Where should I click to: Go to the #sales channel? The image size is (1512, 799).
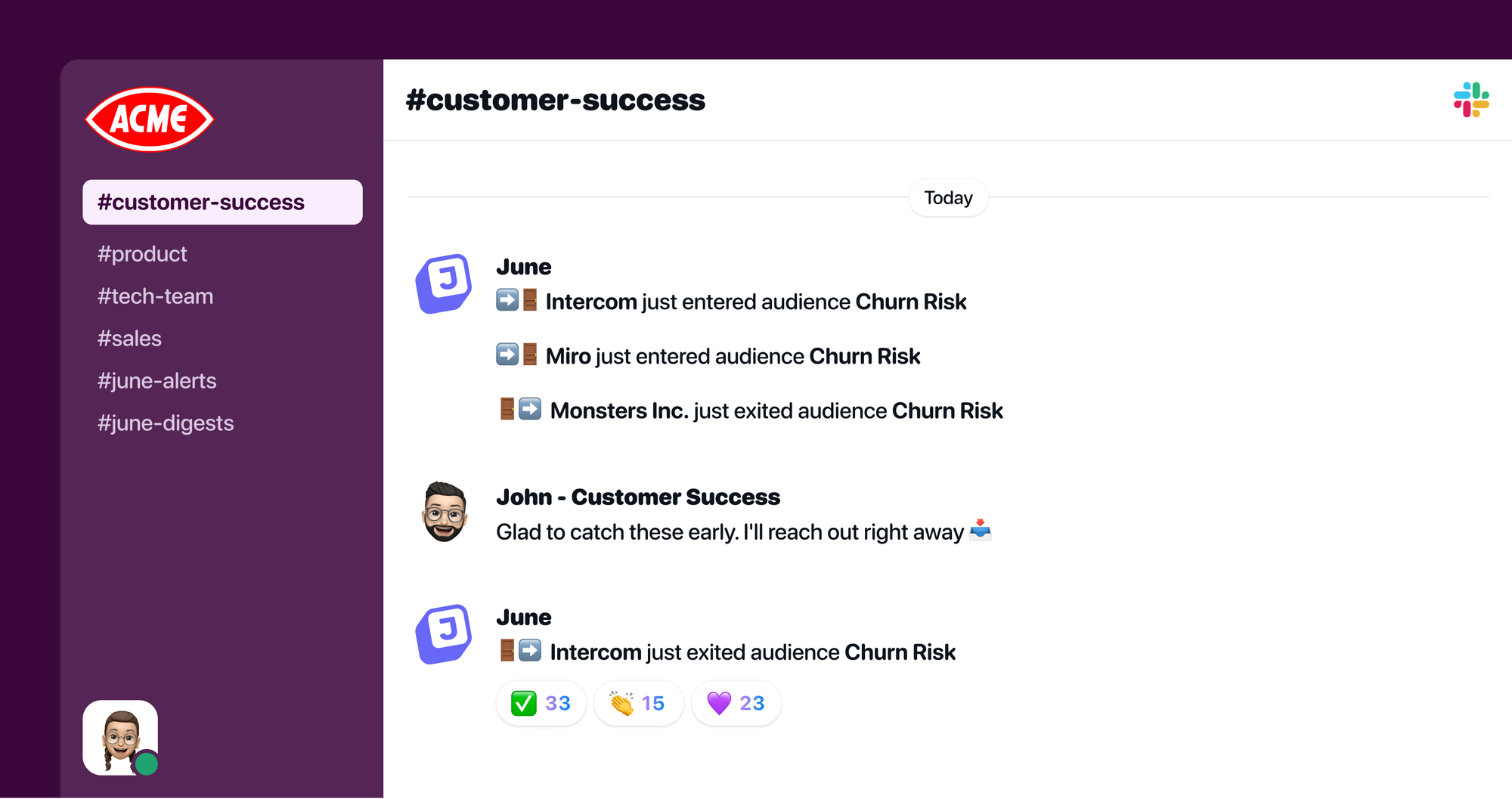pyautogui.click(x=129, y=339)
